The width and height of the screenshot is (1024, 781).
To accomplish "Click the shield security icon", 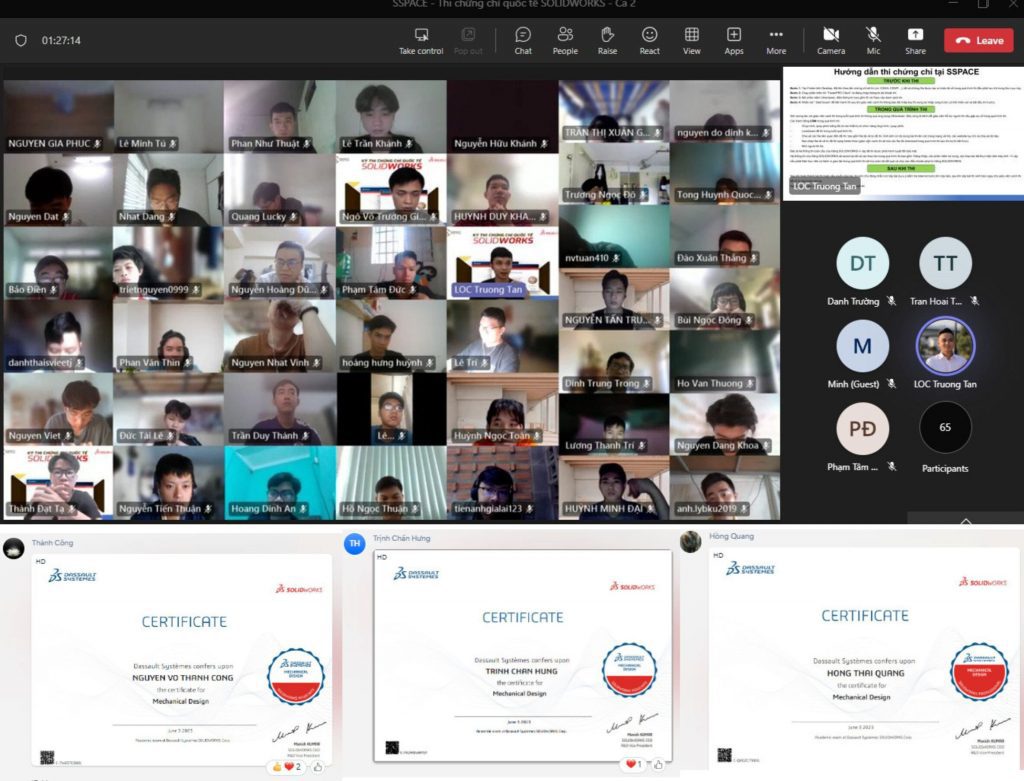I will tap(21, 41).
